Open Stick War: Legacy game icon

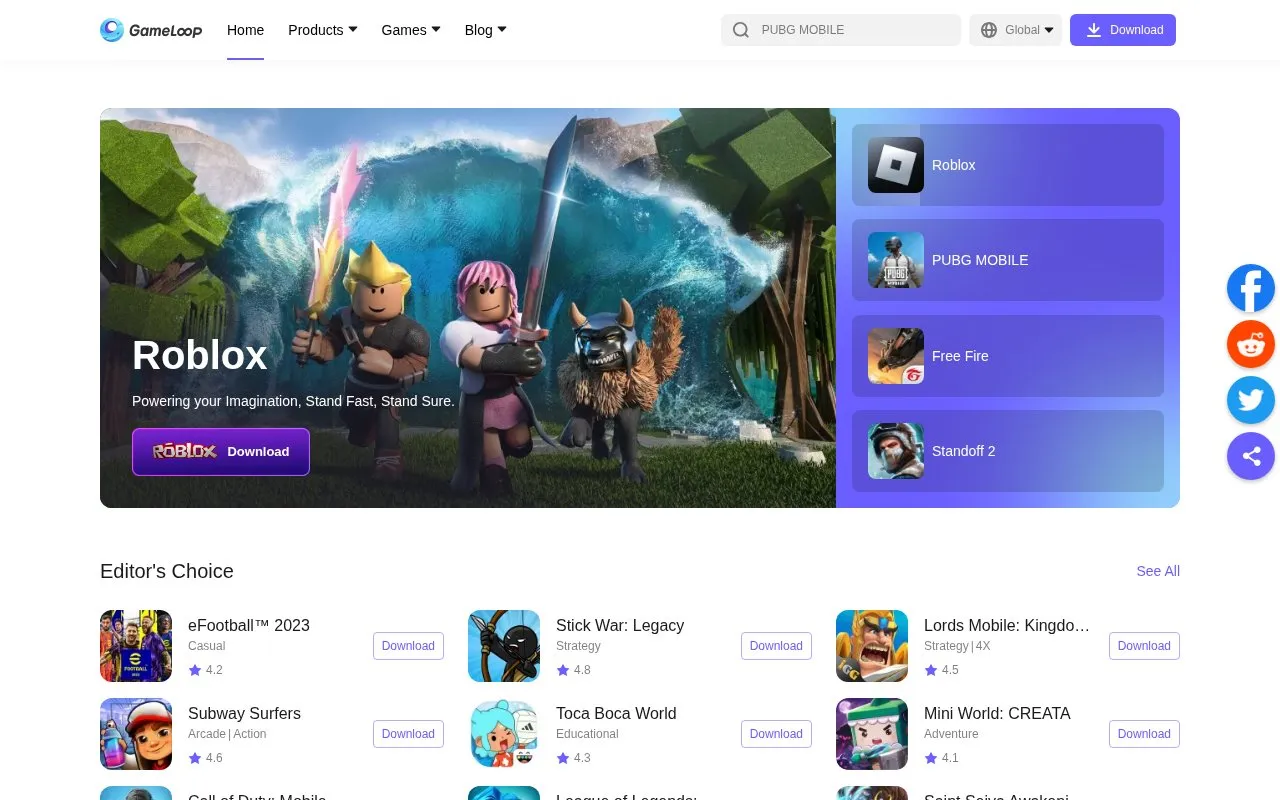(x=504, y=646)
